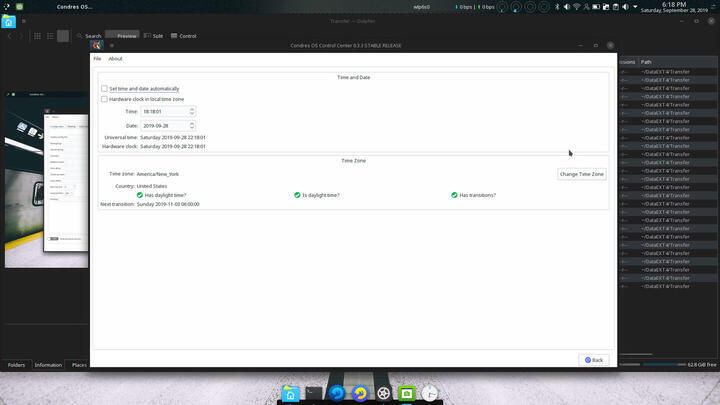Image resolution: width=720 pixels, height=405 pixels.
Task: Click the Bluetooth tray icon
Action: 557,7
